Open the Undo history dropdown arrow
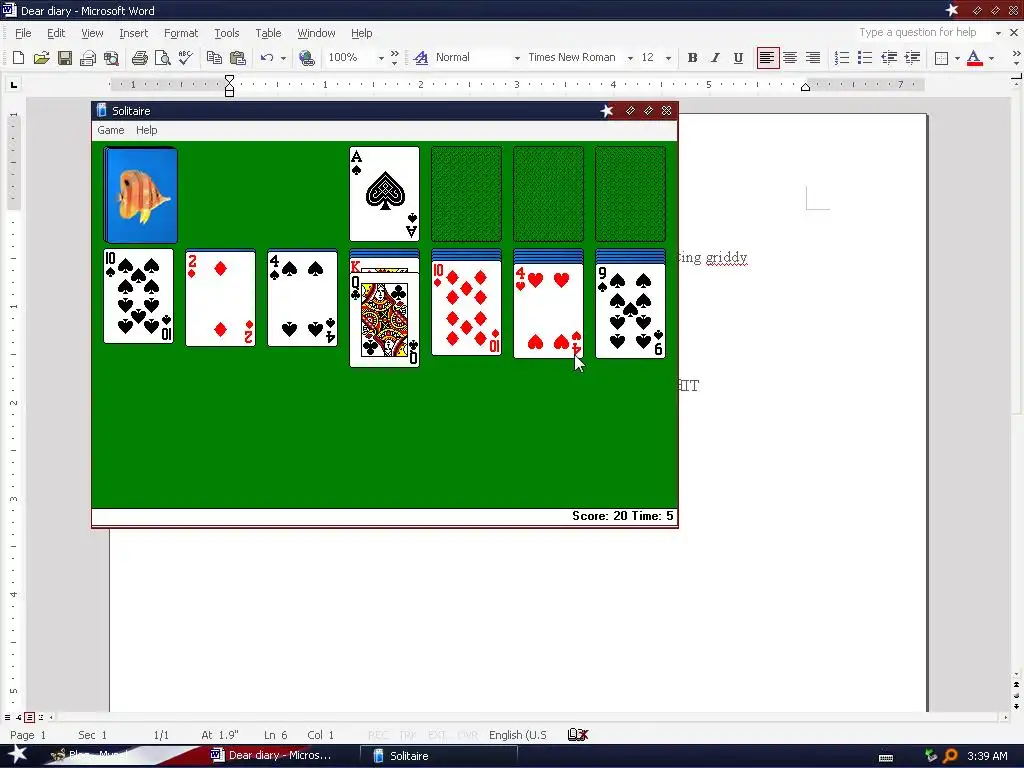Image resolution: width=1024 pixels, height=768 pixels. click(x=283, y=58)
